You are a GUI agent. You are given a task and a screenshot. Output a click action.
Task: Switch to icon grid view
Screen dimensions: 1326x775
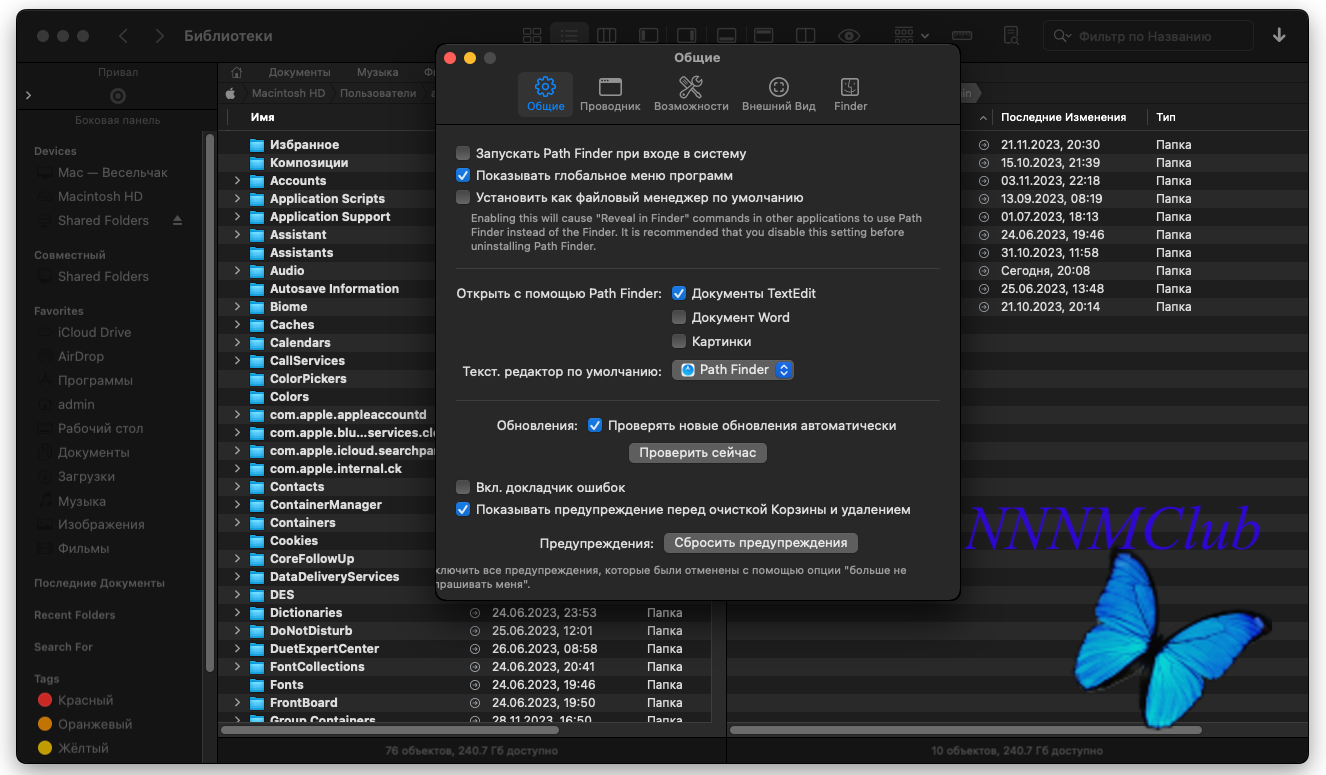(532, 36)
